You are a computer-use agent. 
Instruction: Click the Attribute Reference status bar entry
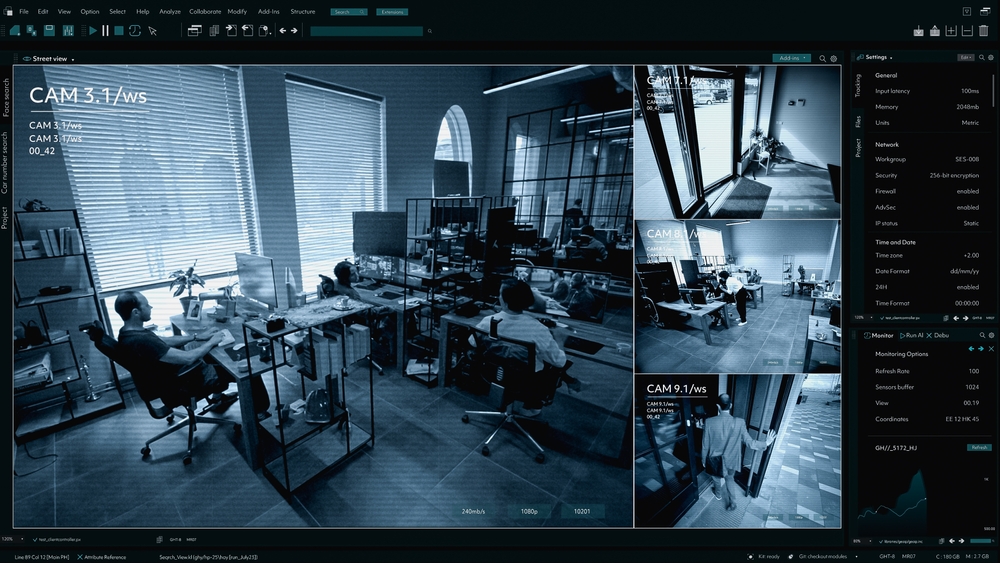coord(101,557)
